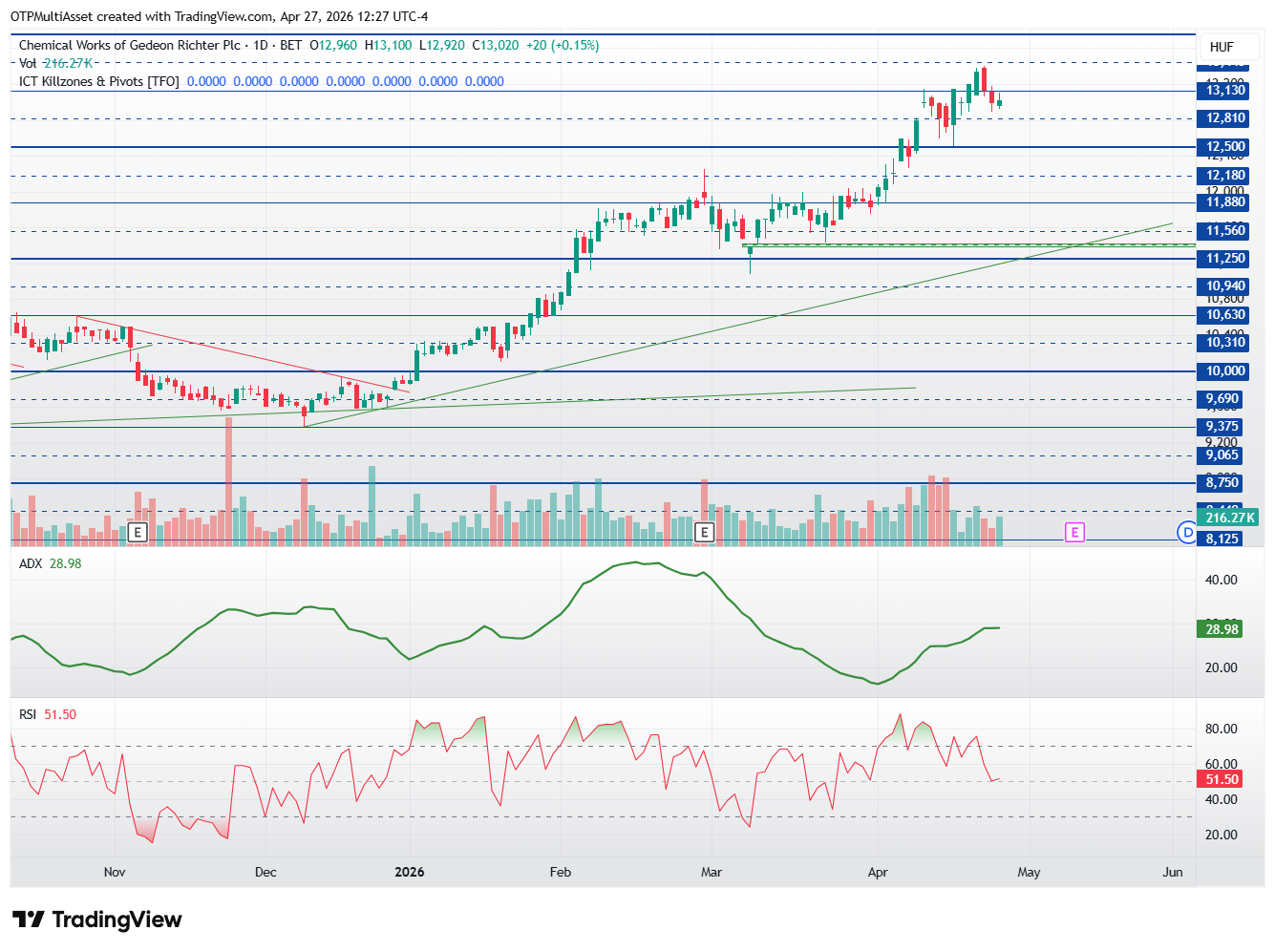Click the green 216.27K volume tag
Image resolution: width=1275 pixels, height=952 pixels.
pos(1229,518)
